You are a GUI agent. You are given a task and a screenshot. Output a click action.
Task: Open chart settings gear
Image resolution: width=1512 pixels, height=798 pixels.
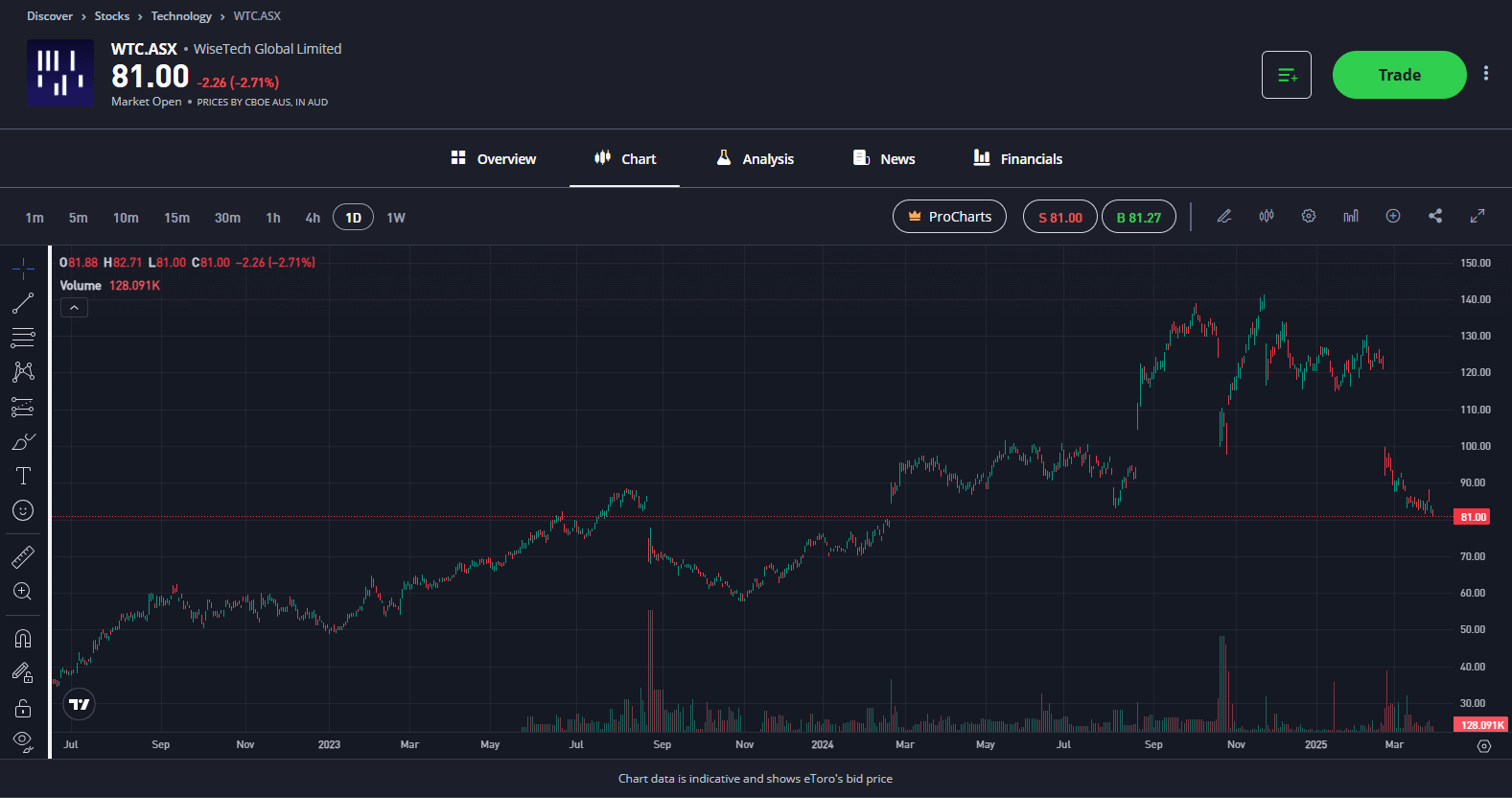(1309, 217)
